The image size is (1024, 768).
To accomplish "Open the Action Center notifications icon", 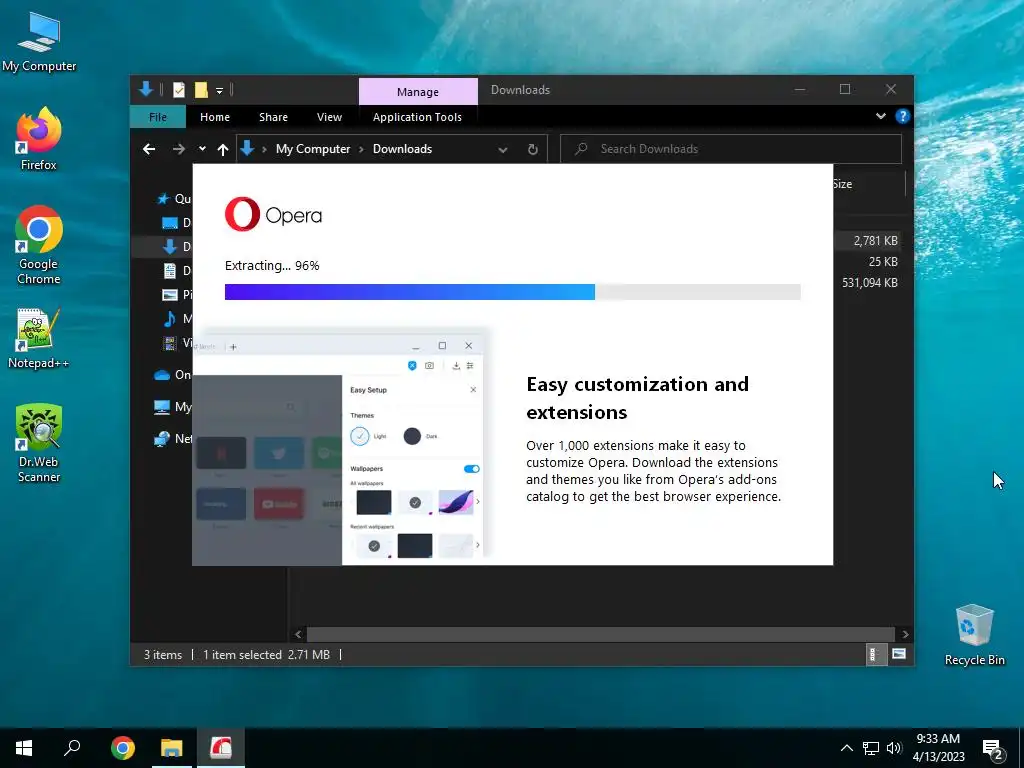I will click(x=993, y=750).
